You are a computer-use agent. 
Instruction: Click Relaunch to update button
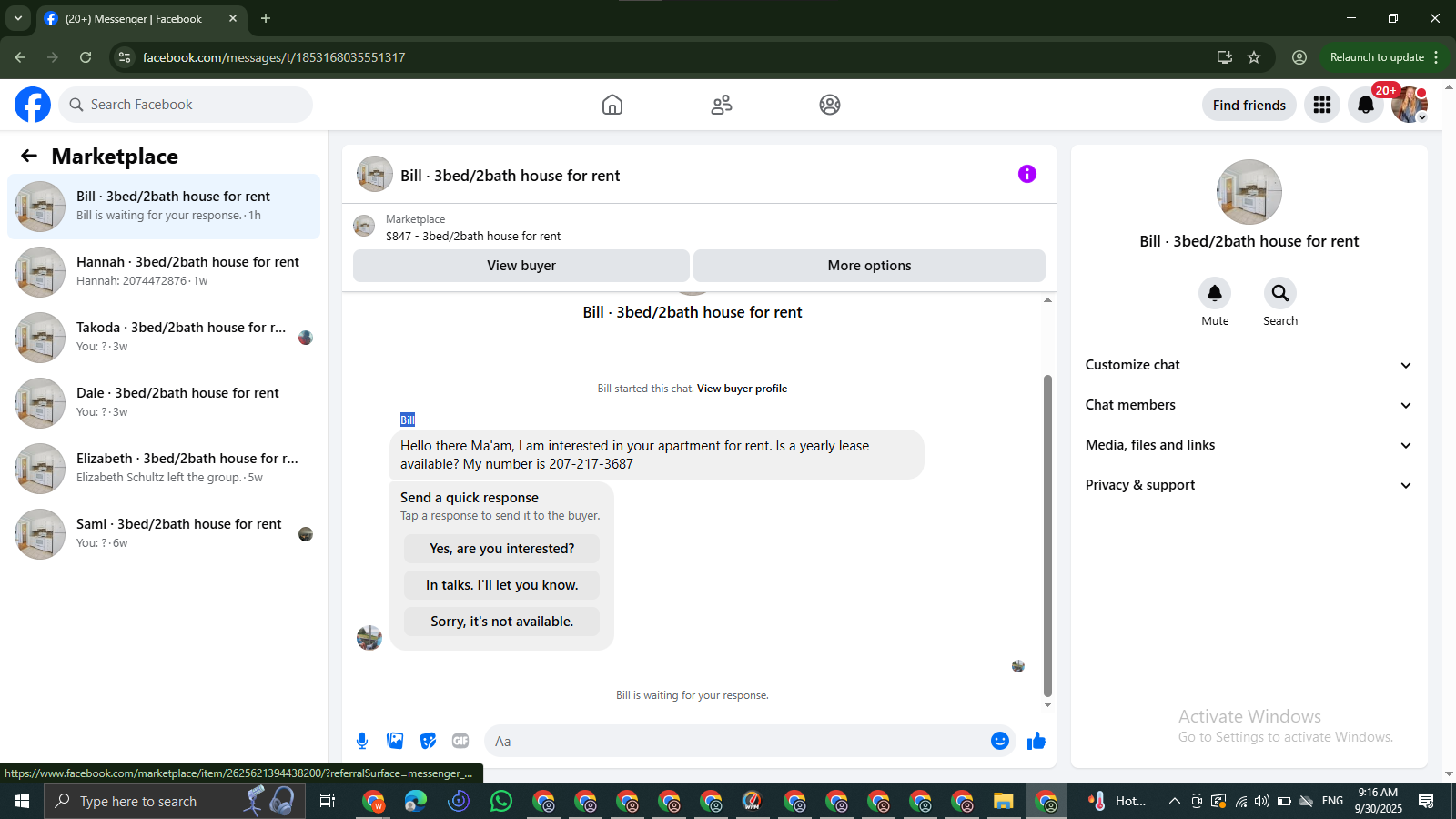[x=1377, y=57]
